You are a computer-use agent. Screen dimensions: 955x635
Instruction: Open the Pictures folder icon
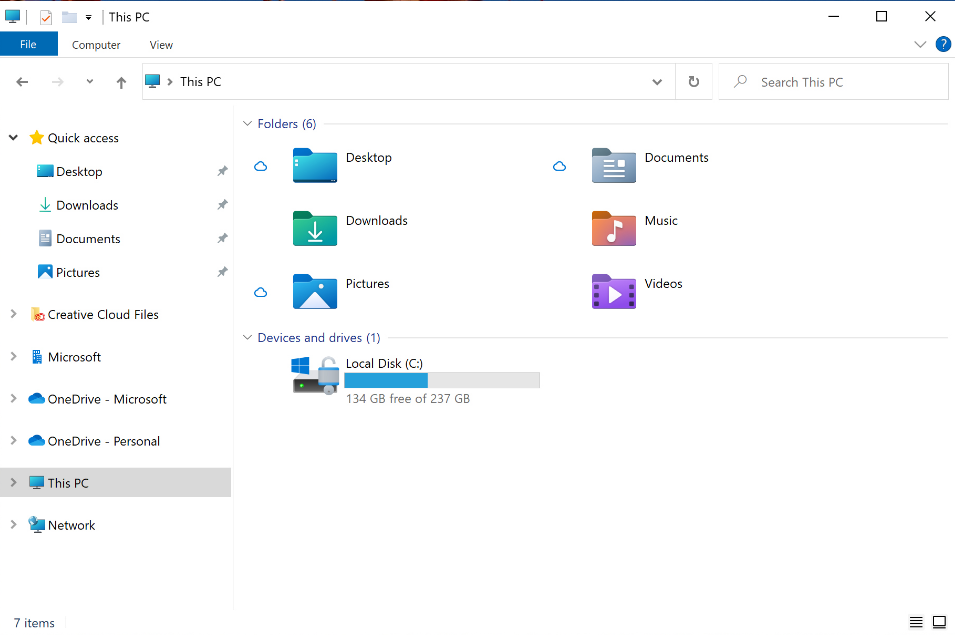click(315, 292)
